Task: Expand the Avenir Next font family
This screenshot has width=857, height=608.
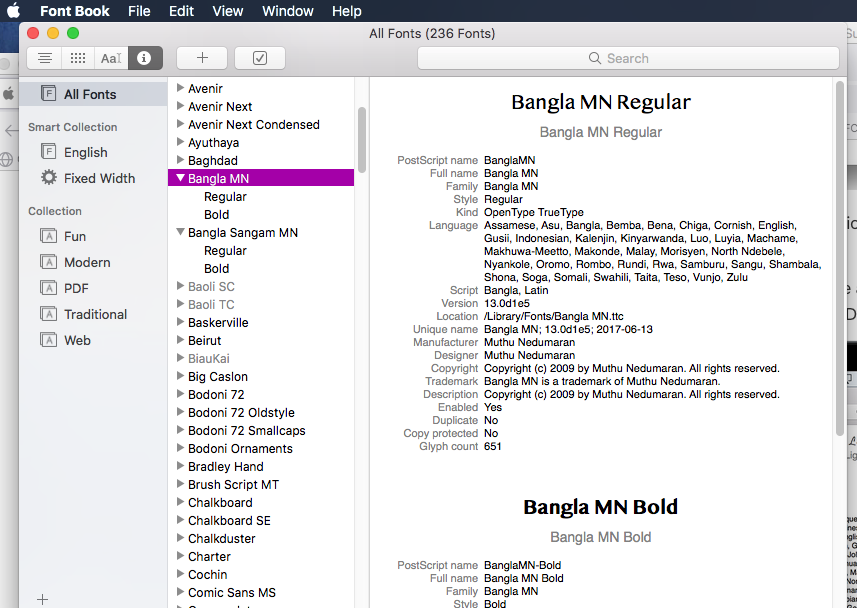Action: [180, 106]
